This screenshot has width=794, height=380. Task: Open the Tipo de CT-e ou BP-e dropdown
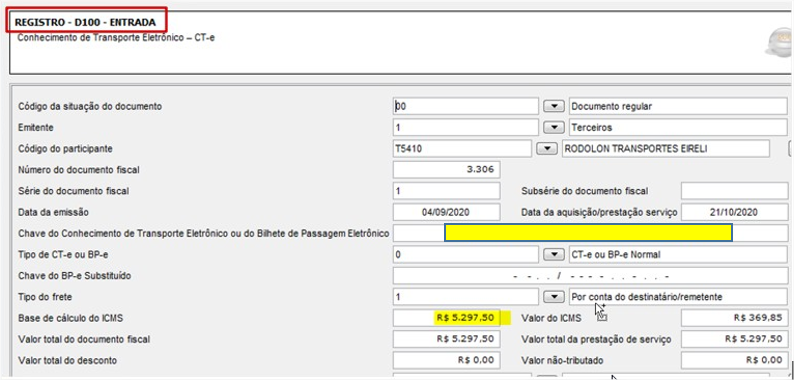click(x=554, y=255)
